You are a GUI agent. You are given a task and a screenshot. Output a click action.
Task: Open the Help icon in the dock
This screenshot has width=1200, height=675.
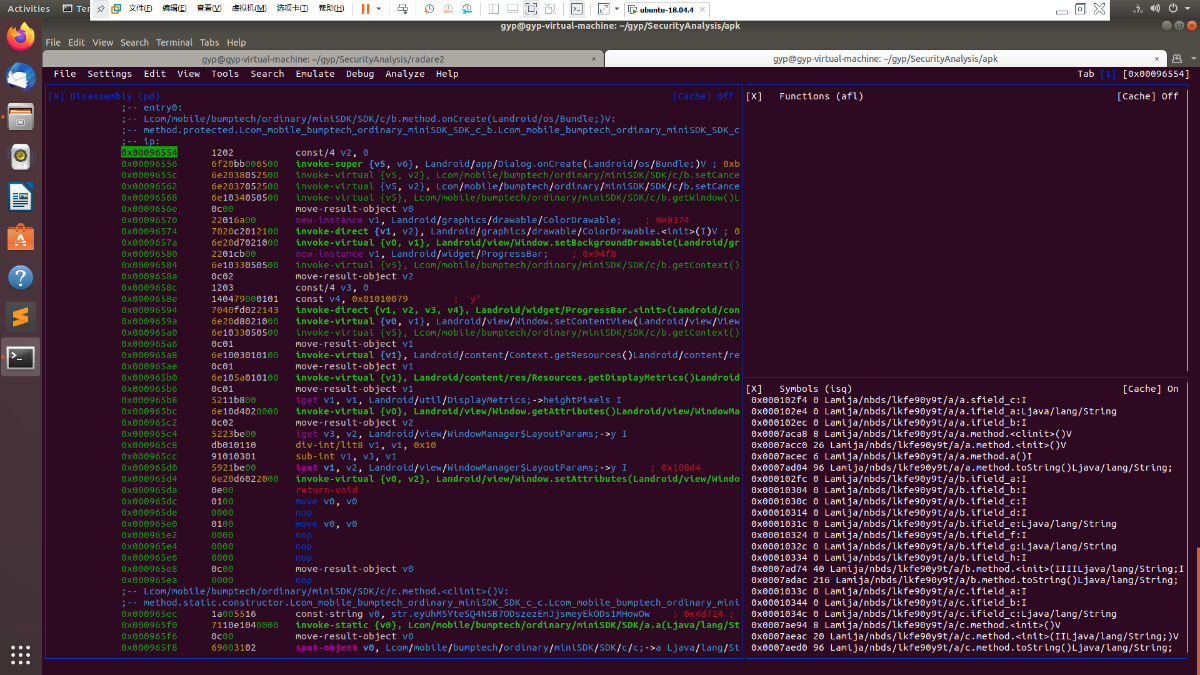[x=21, y=277]
